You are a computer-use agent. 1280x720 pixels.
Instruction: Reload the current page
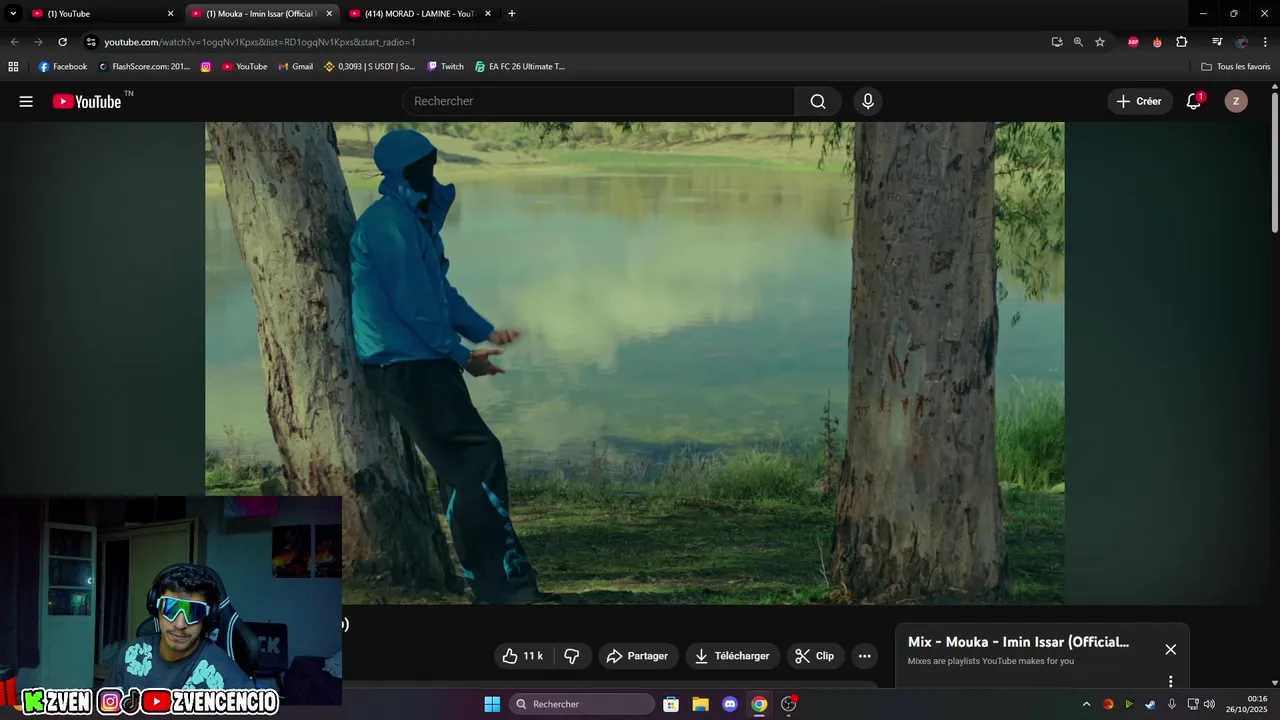coord(62,42)
